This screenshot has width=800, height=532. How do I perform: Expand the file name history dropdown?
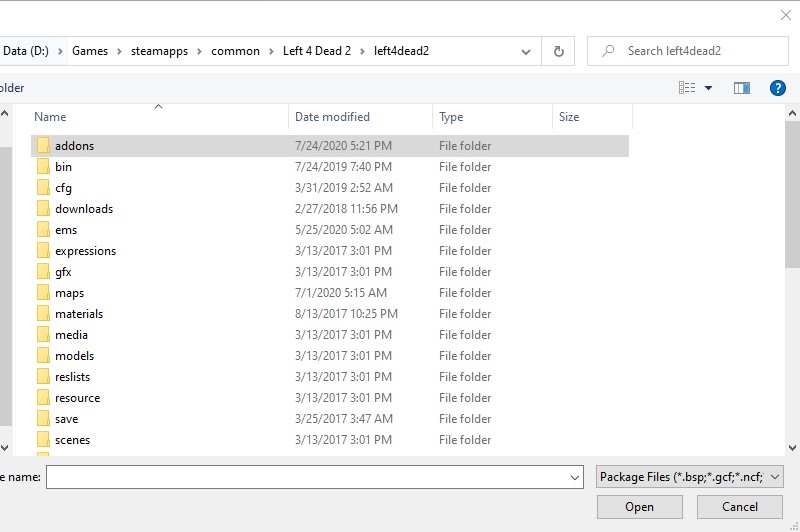pos(574,478)
